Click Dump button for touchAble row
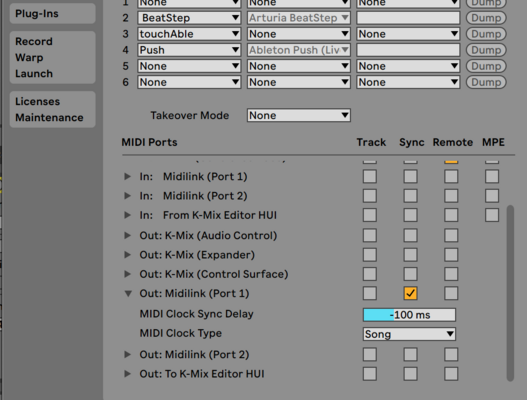Screen dimensions: 527x400 coord(486,34)
